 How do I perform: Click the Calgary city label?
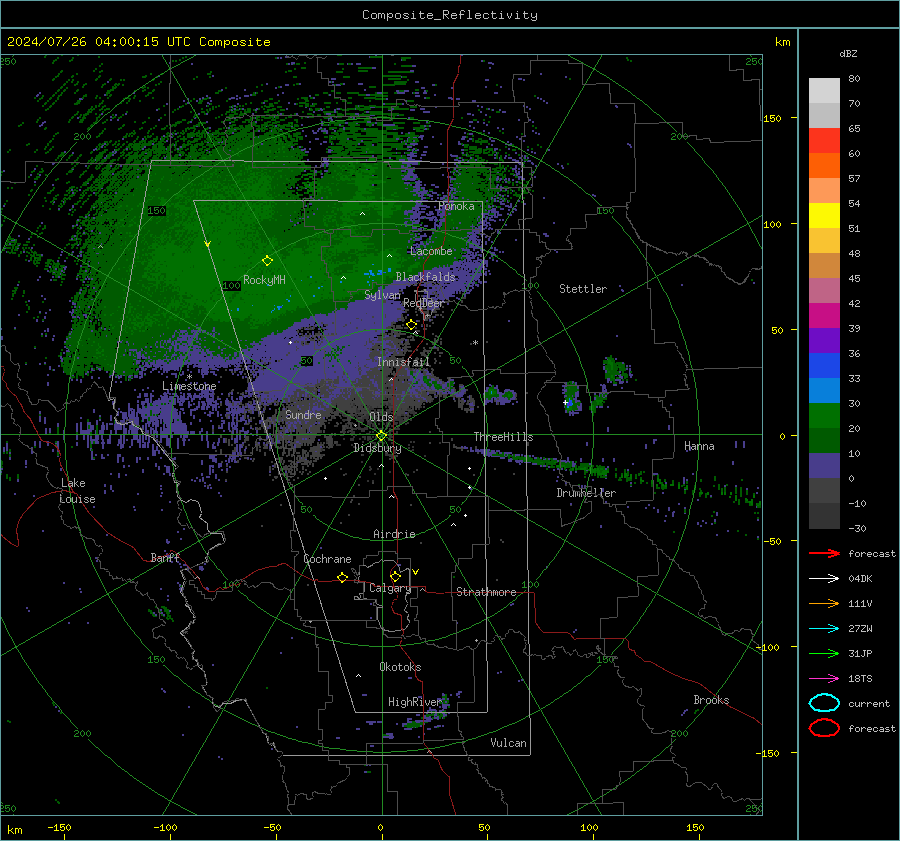tap(390, 588)
